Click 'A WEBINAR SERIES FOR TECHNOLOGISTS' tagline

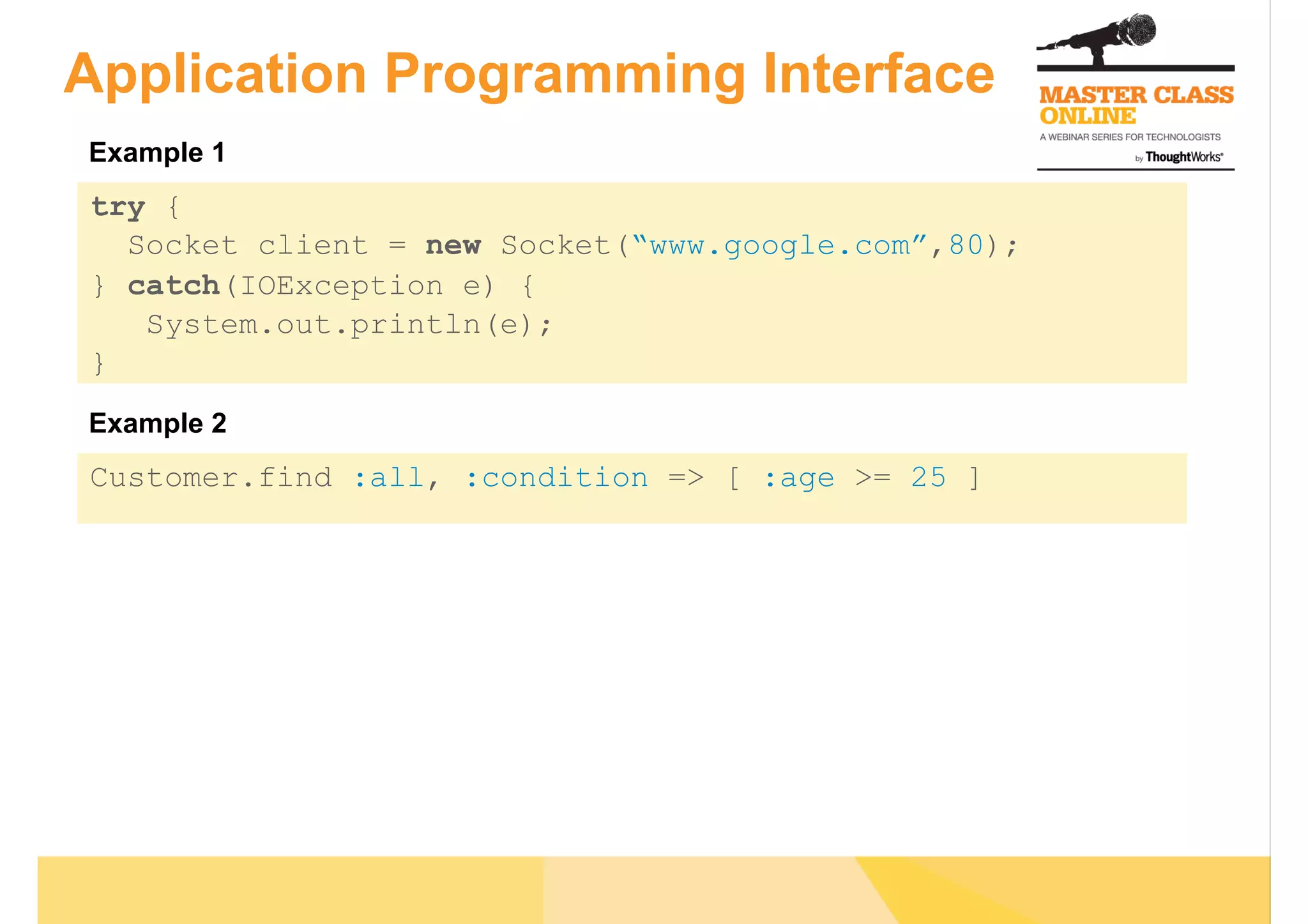pos(1130,137)
